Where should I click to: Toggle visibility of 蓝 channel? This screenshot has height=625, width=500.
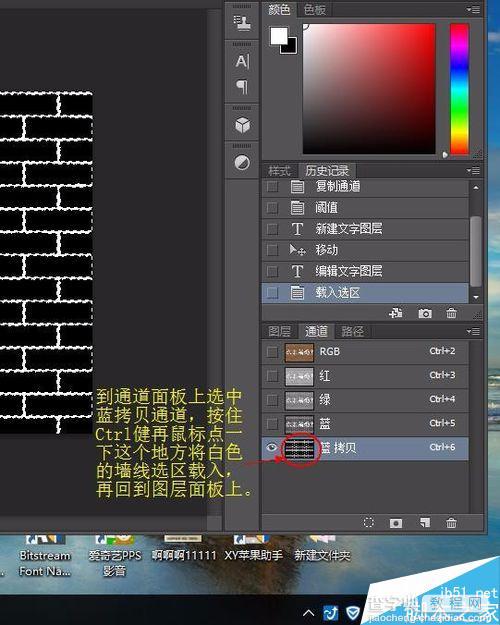pos(272,424)
